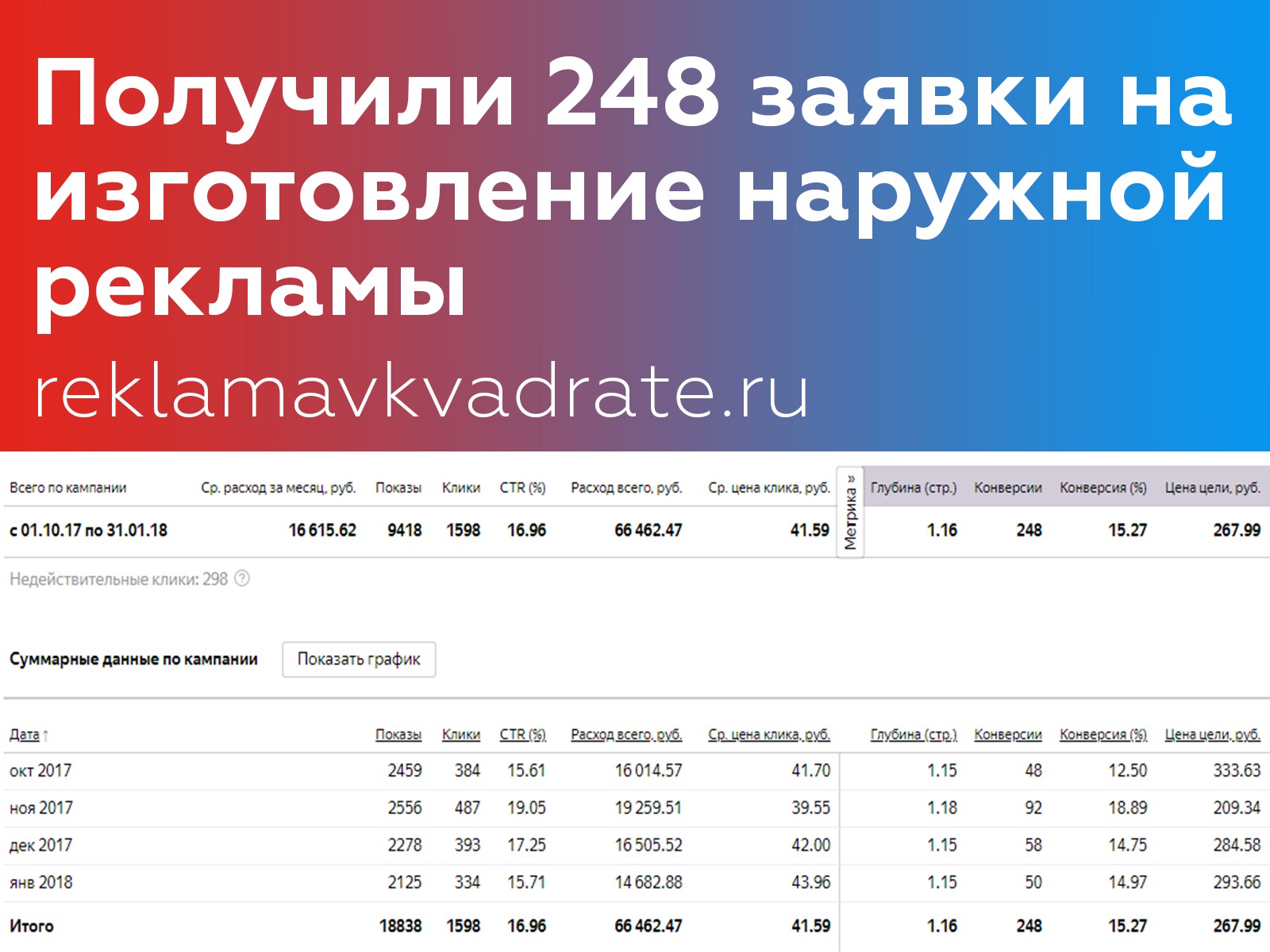
Task: Click December cost per click 42.00
Action: coord(811,845)
